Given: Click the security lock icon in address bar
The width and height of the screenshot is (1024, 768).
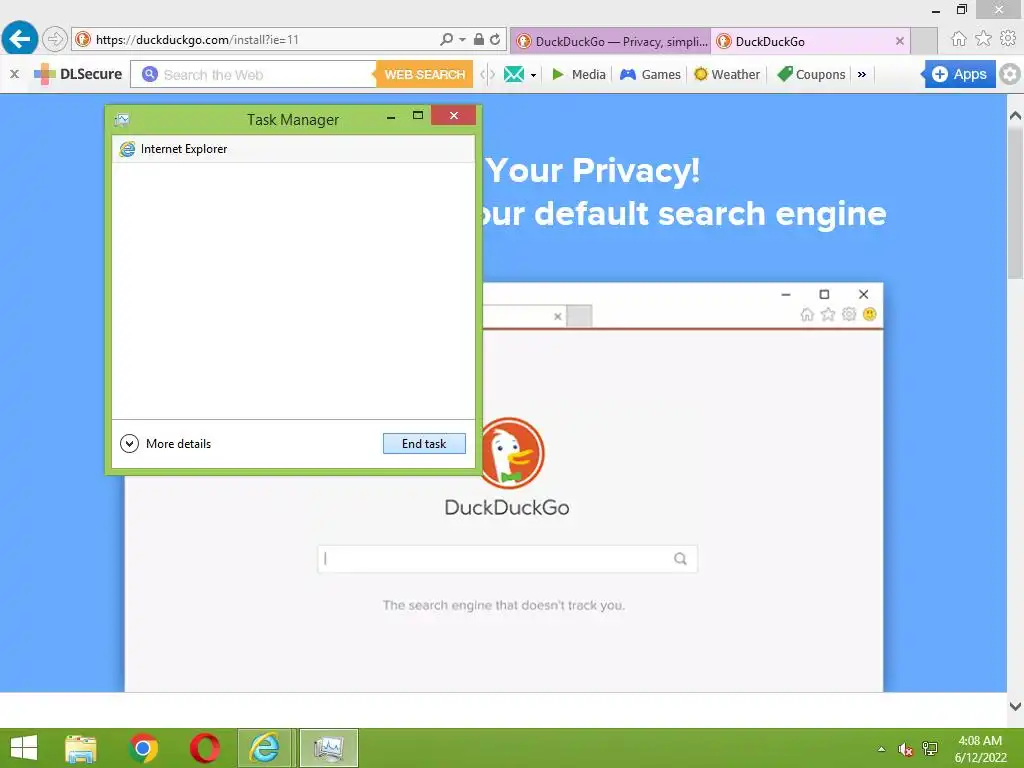Looking at the screenshot, I should pos(479,39).
